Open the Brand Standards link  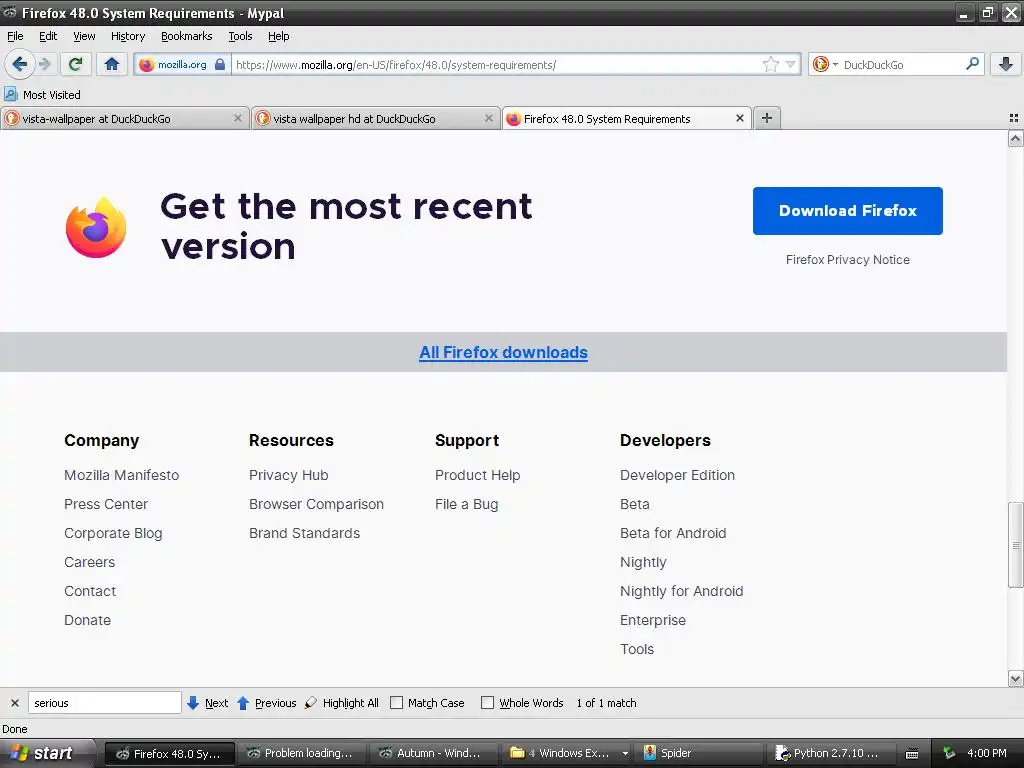tap(304, 533)
